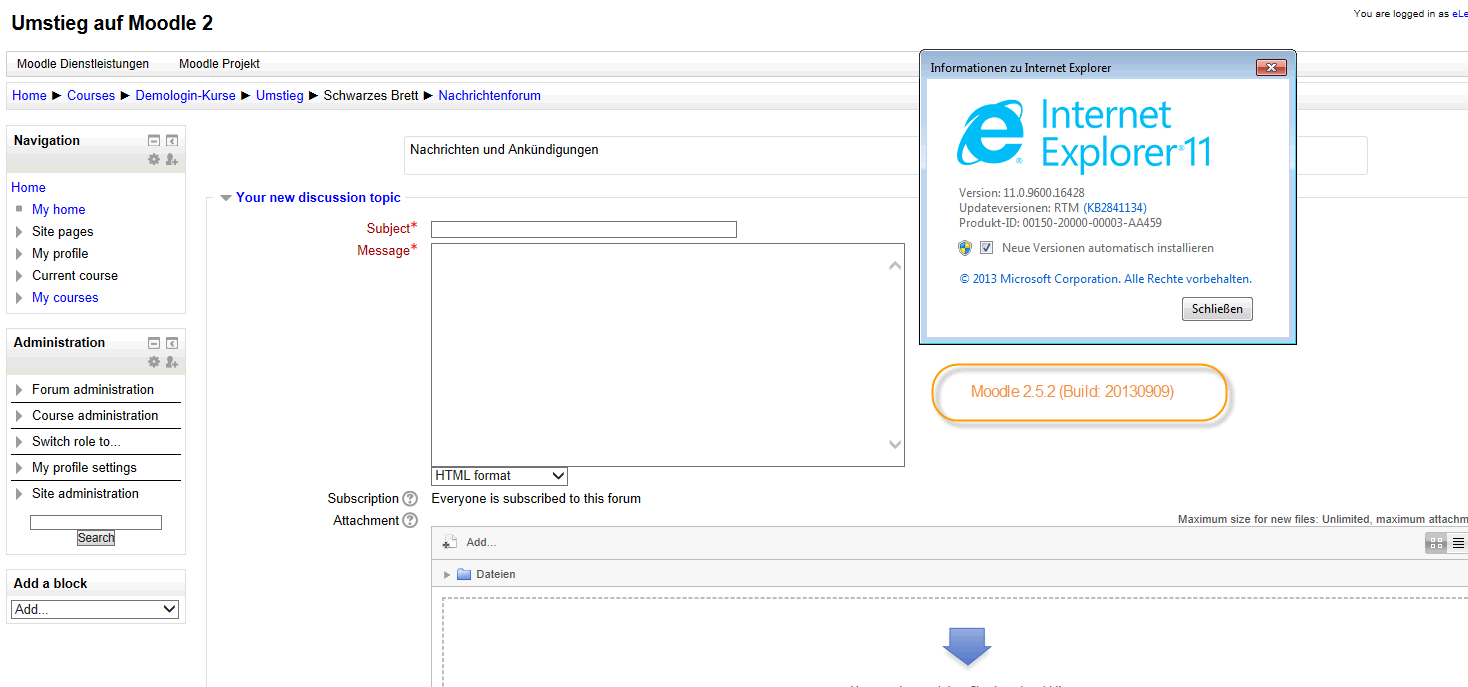1468x687 pixels.
Task: Expand the Dateien folder tree arrow
Action: click(x=447, y=575)
